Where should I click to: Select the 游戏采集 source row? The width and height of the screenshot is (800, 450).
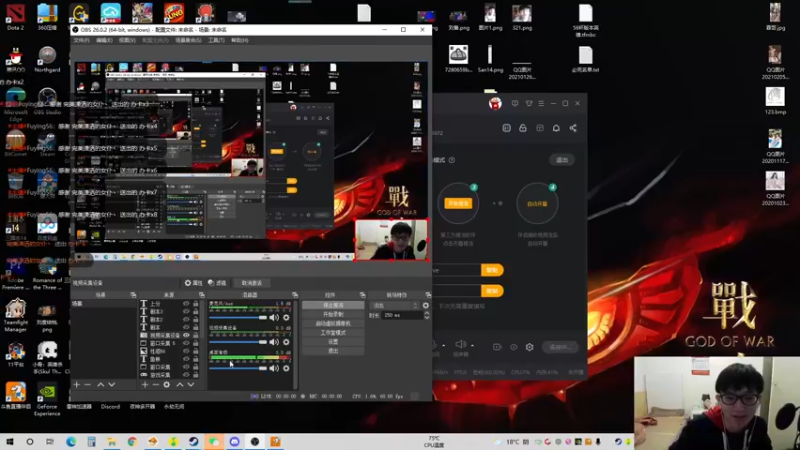(169, 375)
